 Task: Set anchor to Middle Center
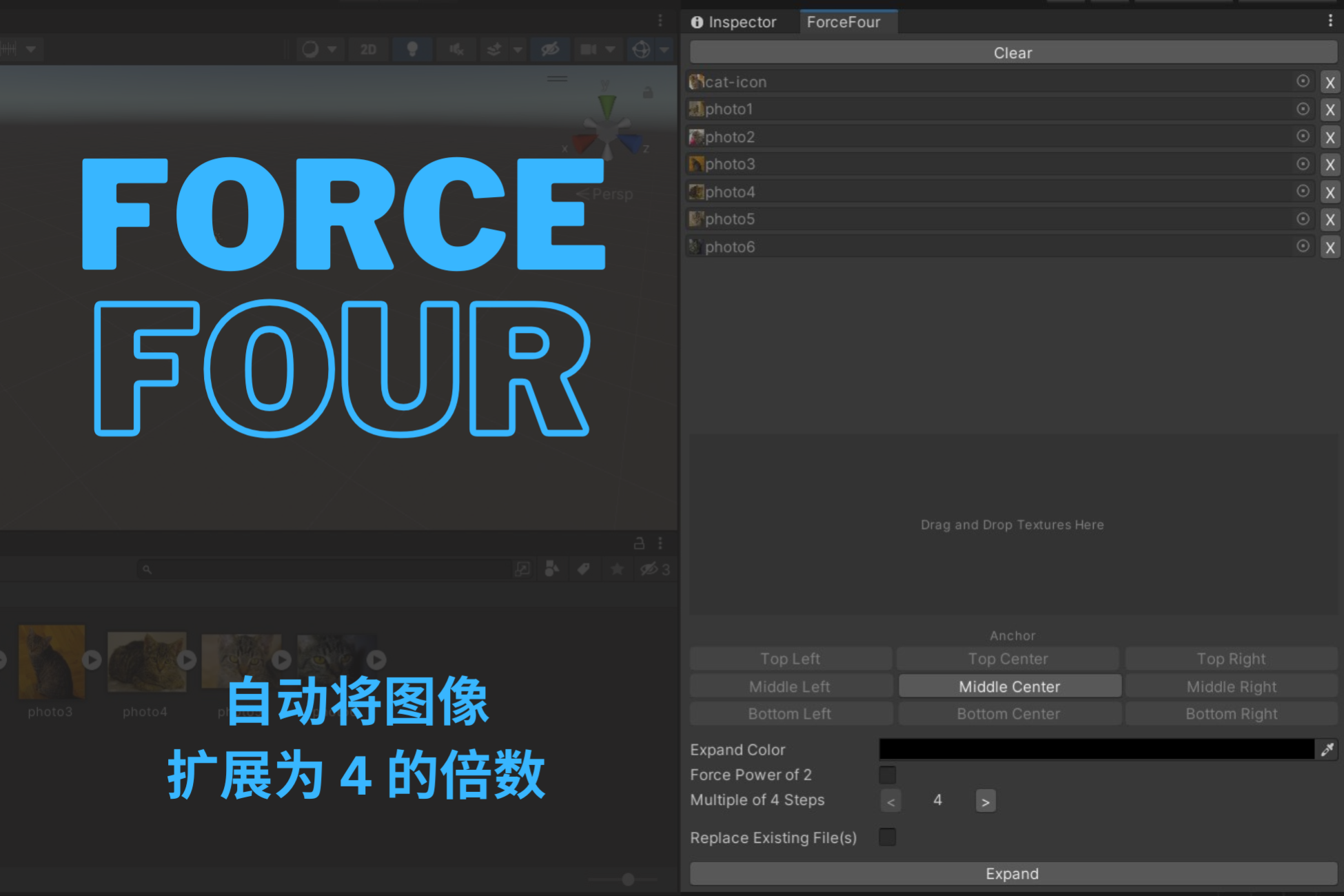(x=1010, y=686)
